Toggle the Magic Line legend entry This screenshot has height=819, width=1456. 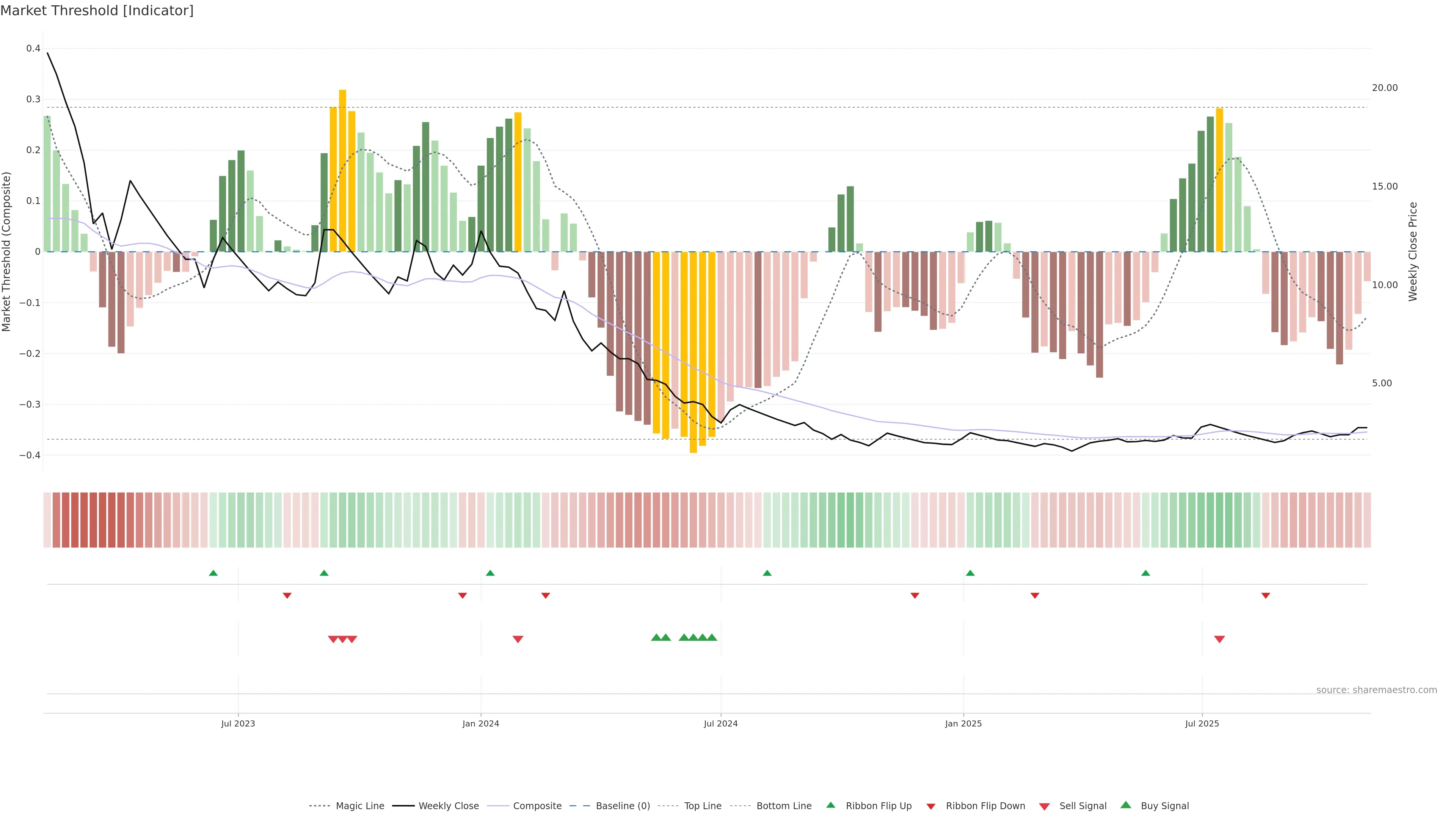(359, 806)
